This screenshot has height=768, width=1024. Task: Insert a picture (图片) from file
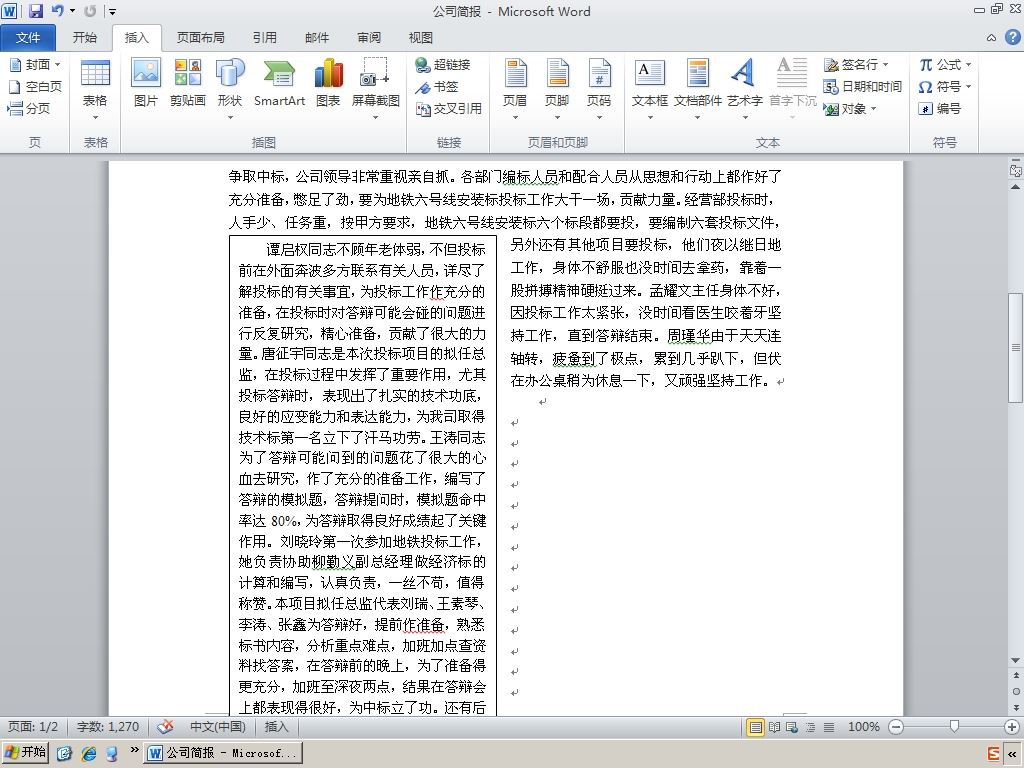coord(146,82)
